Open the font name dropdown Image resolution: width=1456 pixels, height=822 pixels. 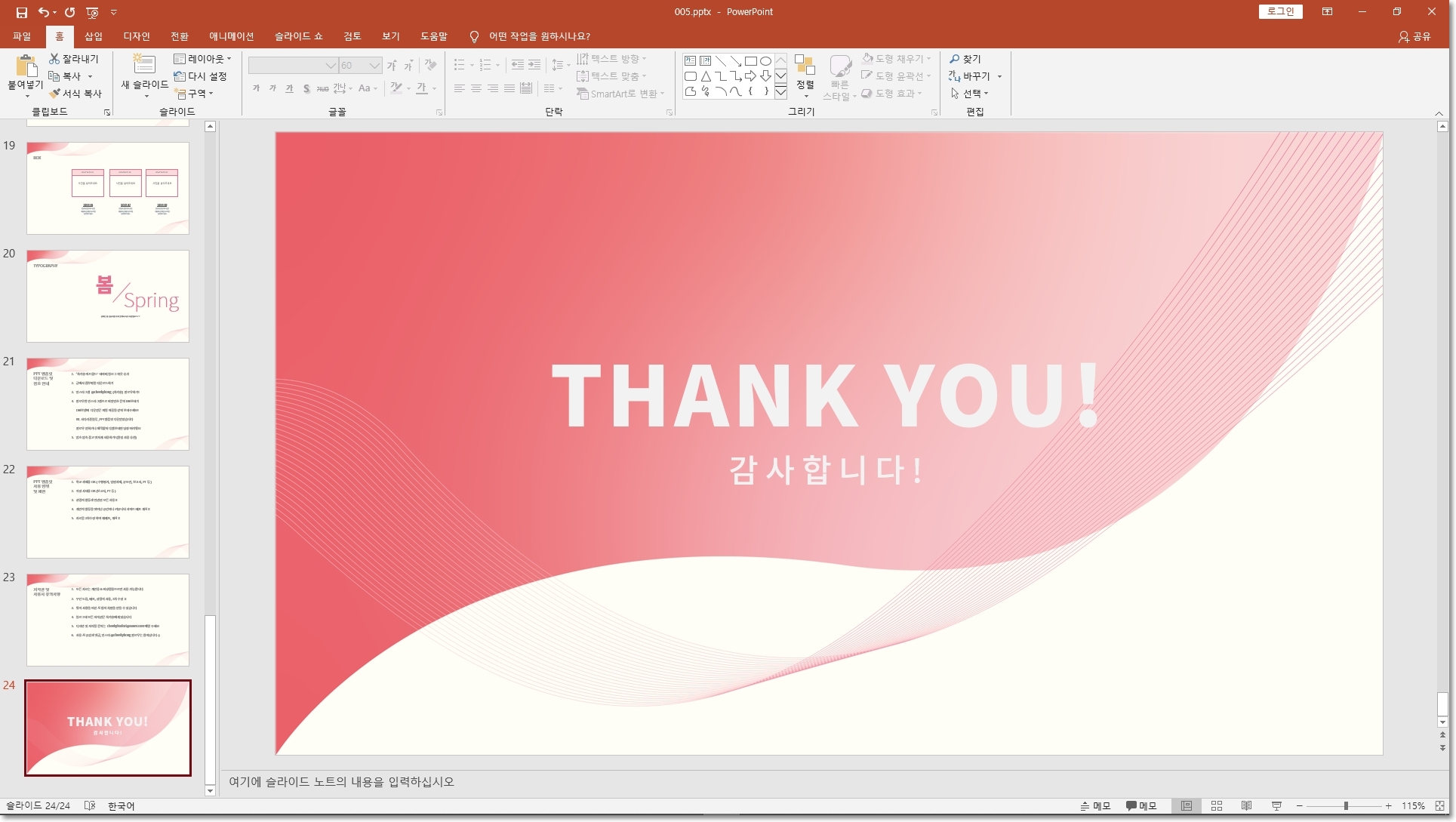tap(331, 66)
